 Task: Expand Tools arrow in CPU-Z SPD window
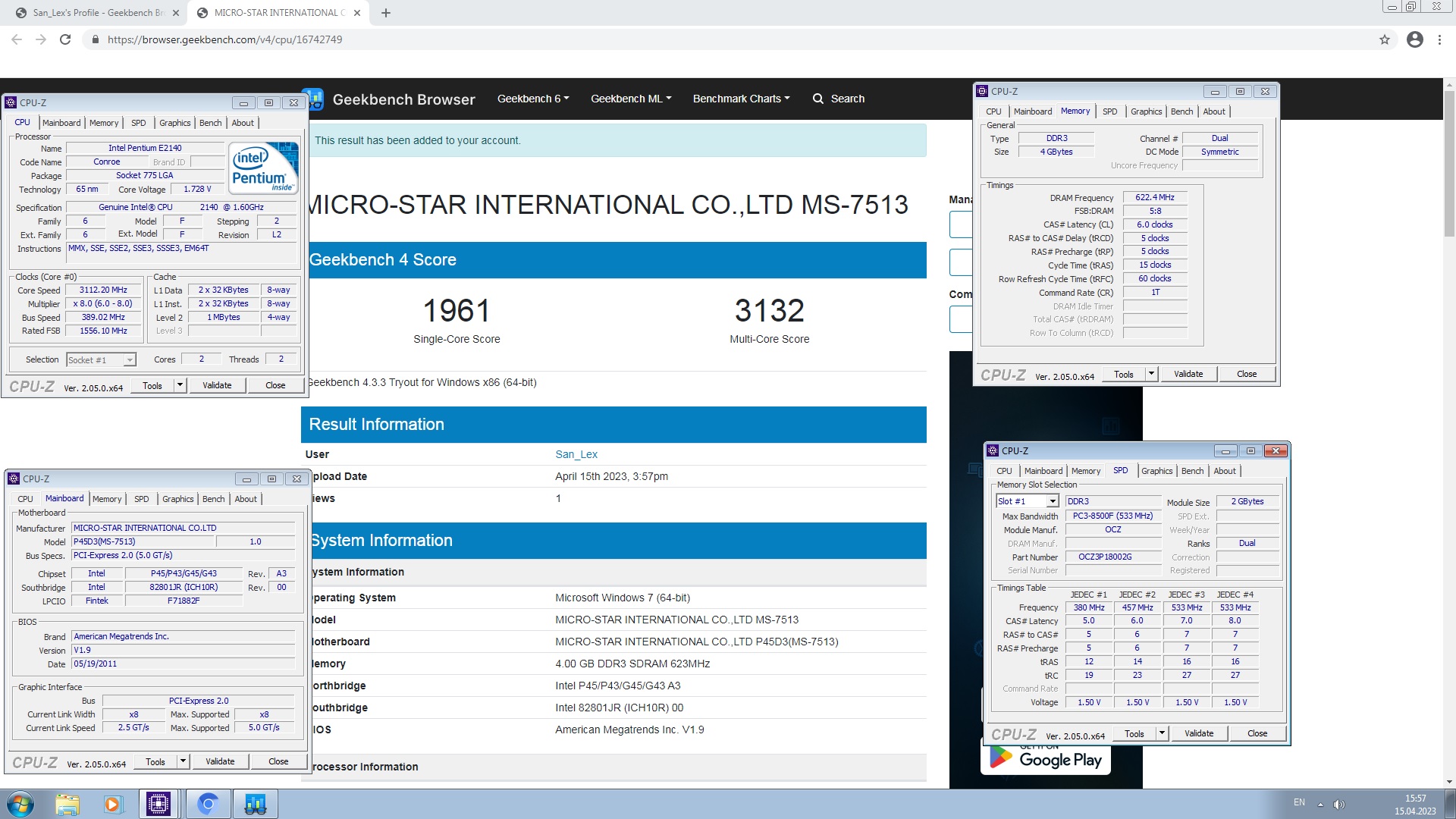1162,733
